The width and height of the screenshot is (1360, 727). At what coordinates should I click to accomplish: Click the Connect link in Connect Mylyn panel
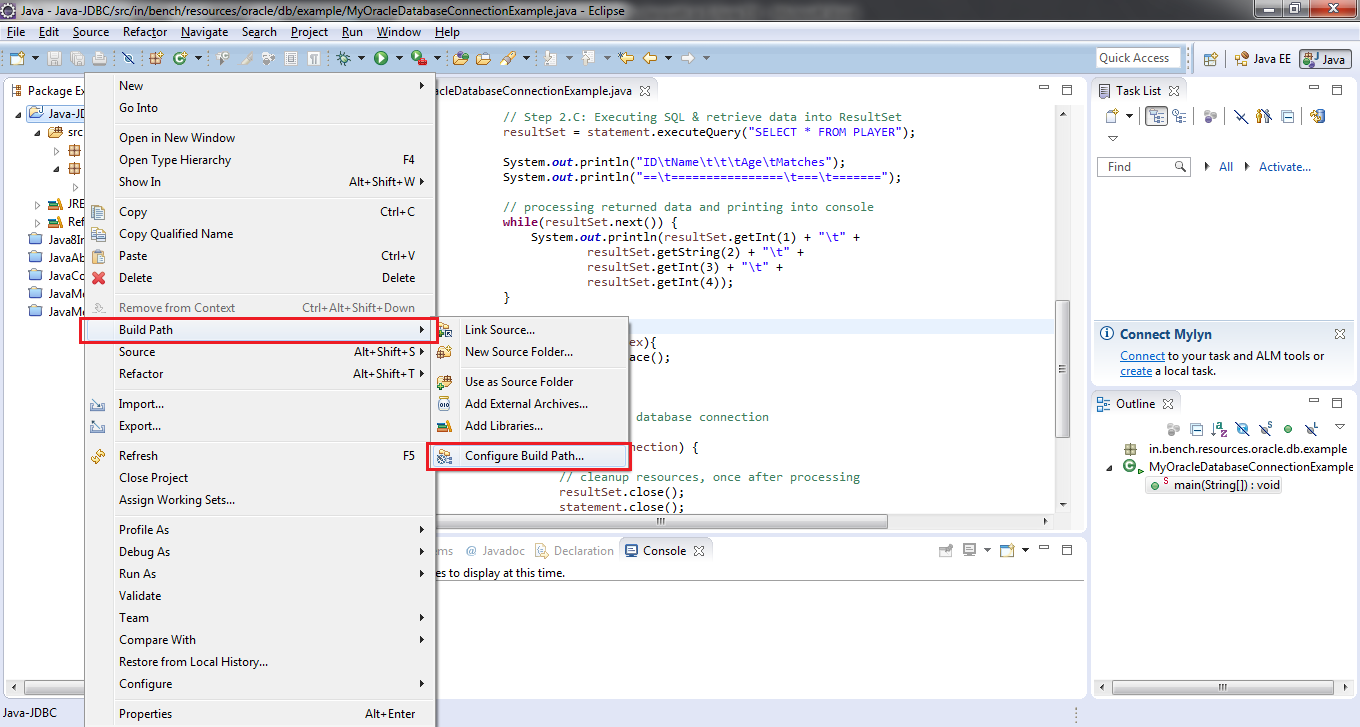point(1142,355)
